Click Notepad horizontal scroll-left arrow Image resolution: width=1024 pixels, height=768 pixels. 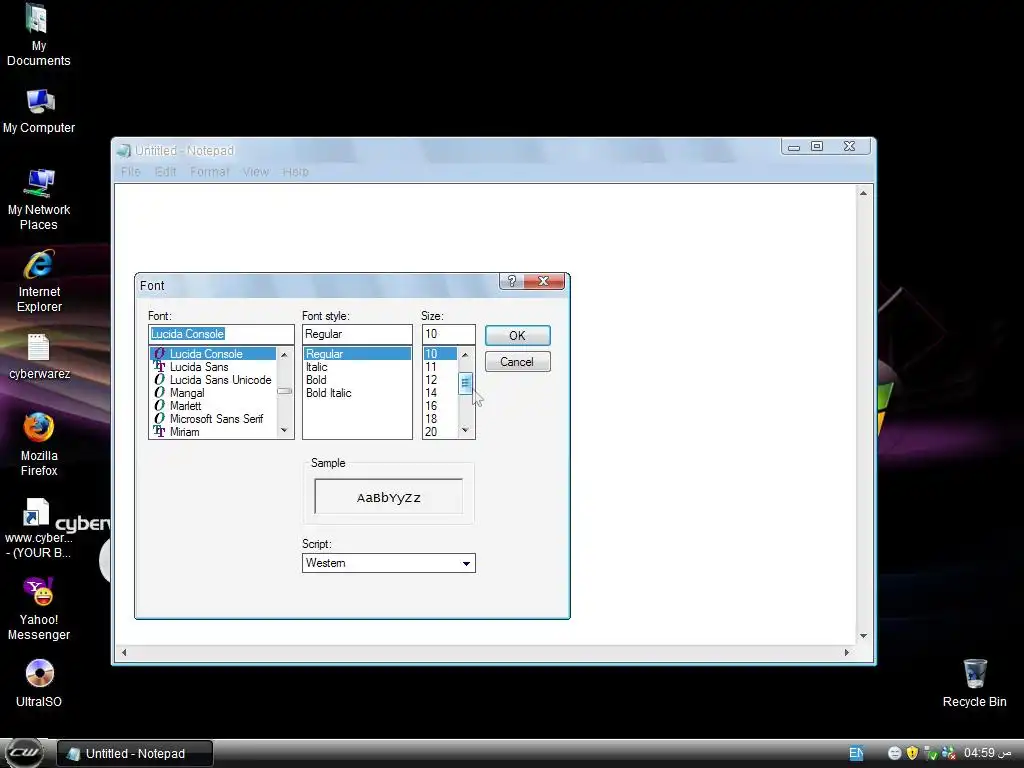(124, 652)
